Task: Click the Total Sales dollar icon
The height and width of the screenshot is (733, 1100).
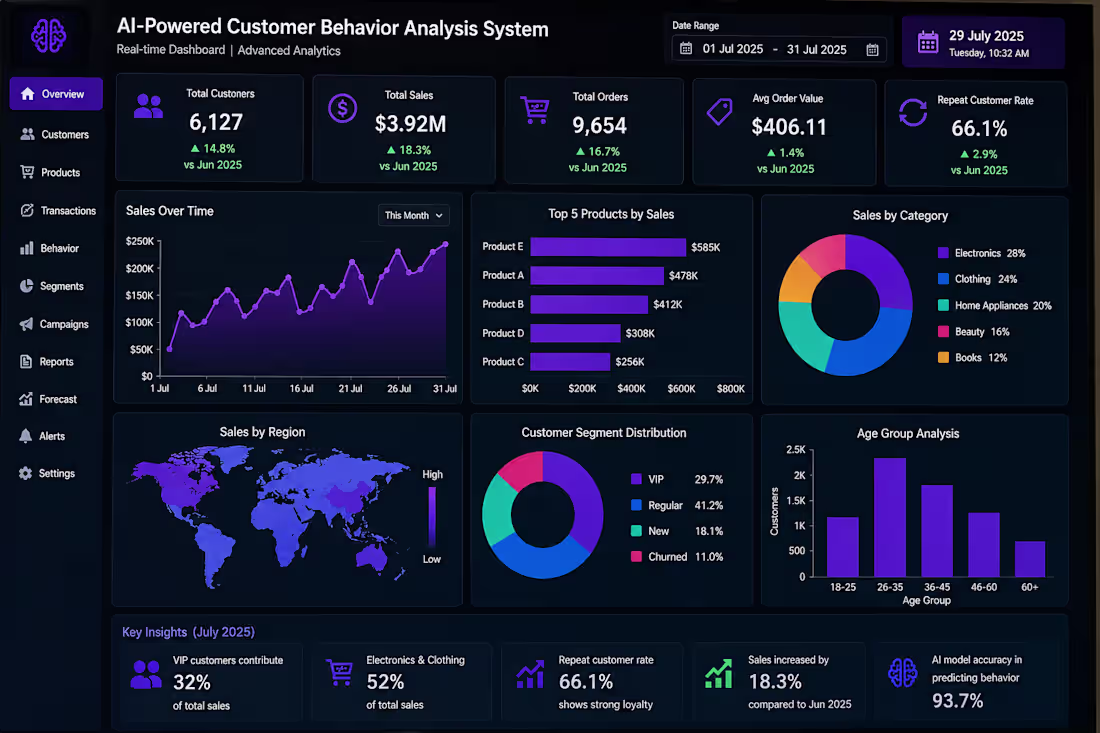Action: [x=342, y=108]
